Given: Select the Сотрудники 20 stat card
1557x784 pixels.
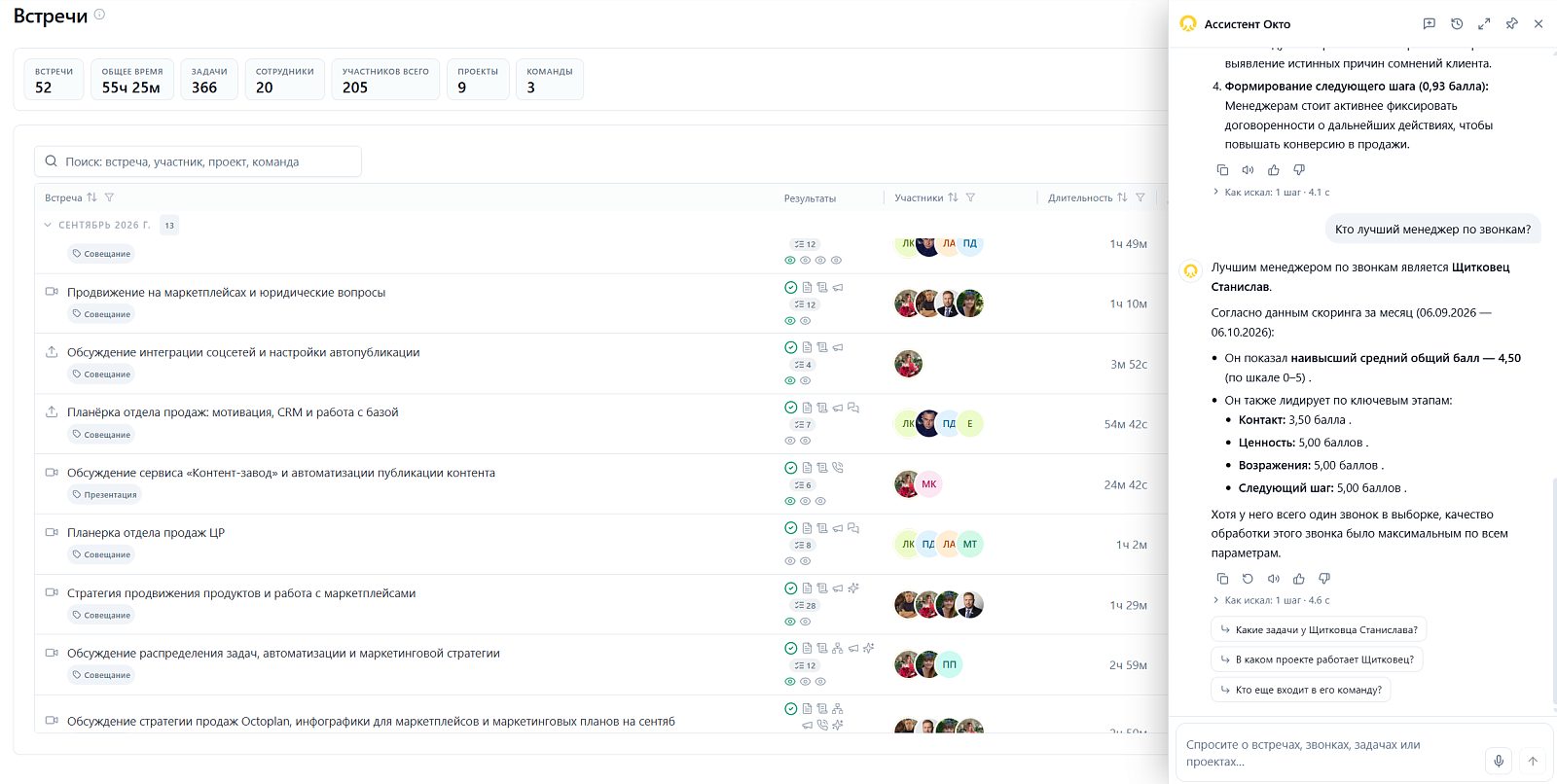Looking at the screenshot, I should click(285, 80).
